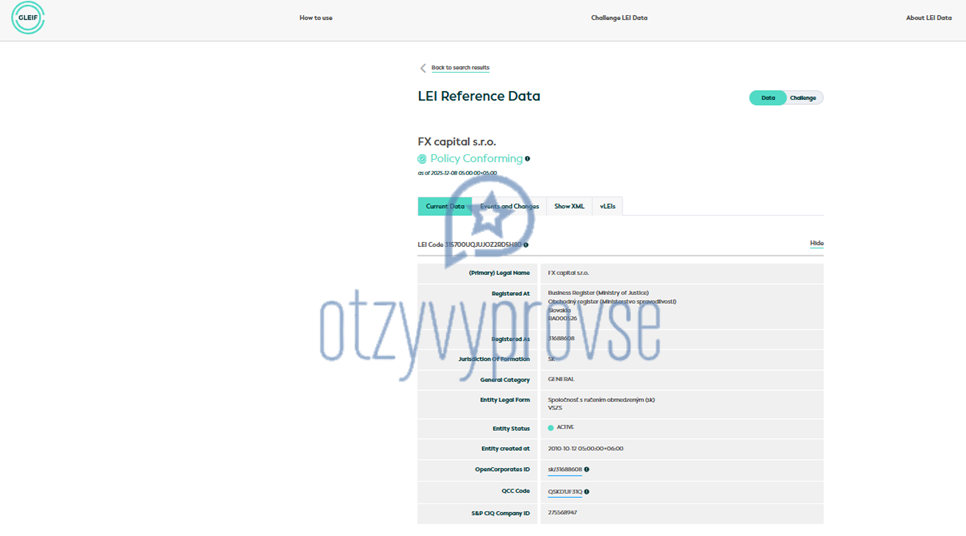Screen dimensions: 966x536
Task: Click the 'ACTIVE' status text
Action: (x=565, y=427)
